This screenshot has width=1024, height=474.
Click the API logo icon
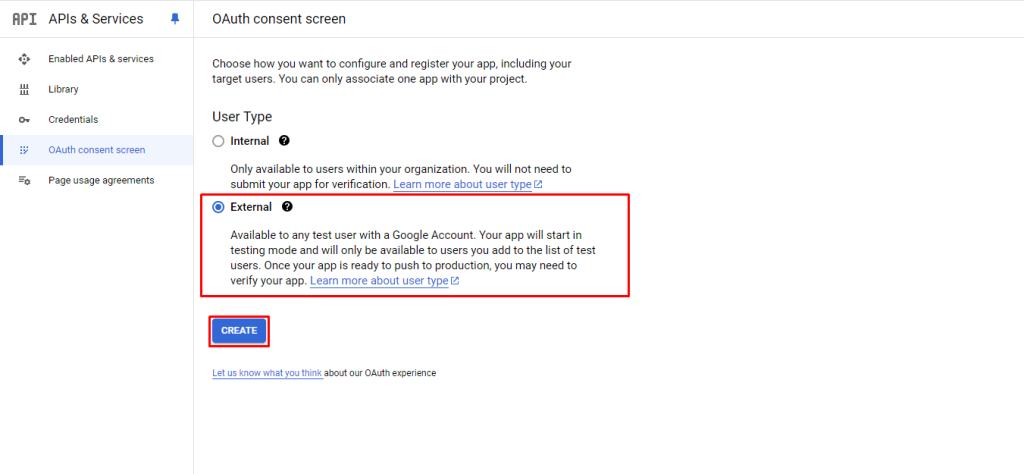(24, 19)
